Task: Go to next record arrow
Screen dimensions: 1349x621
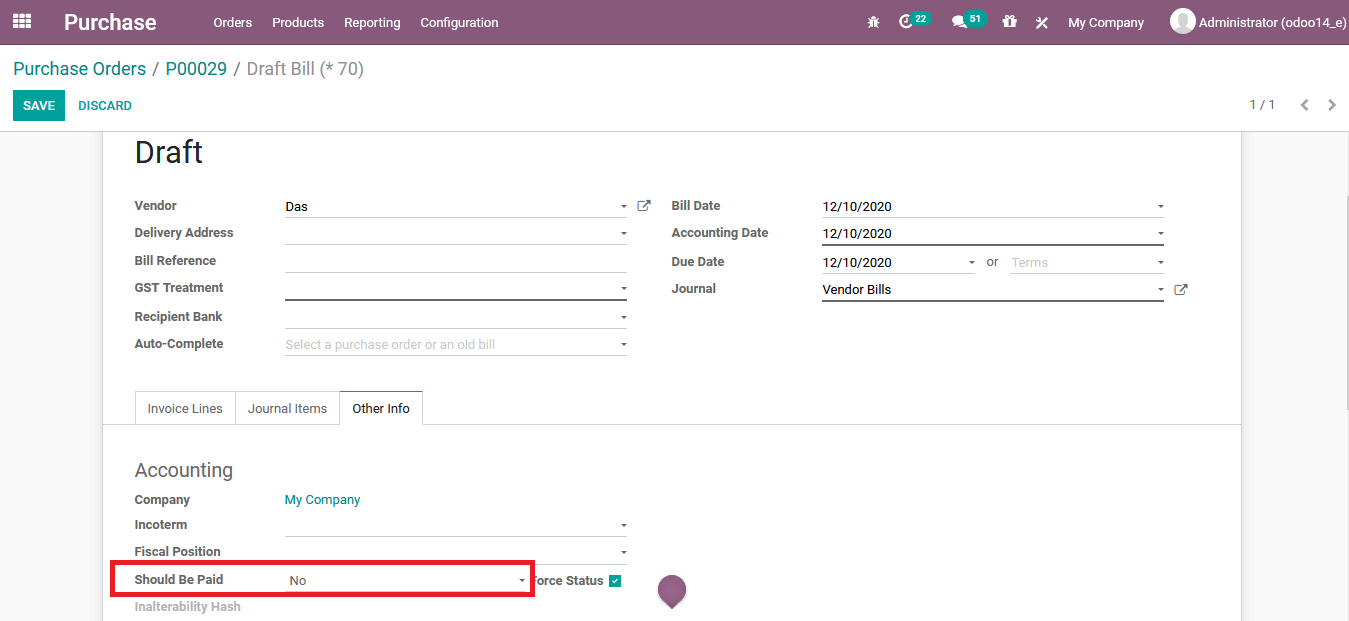Action: [1332, 105]
